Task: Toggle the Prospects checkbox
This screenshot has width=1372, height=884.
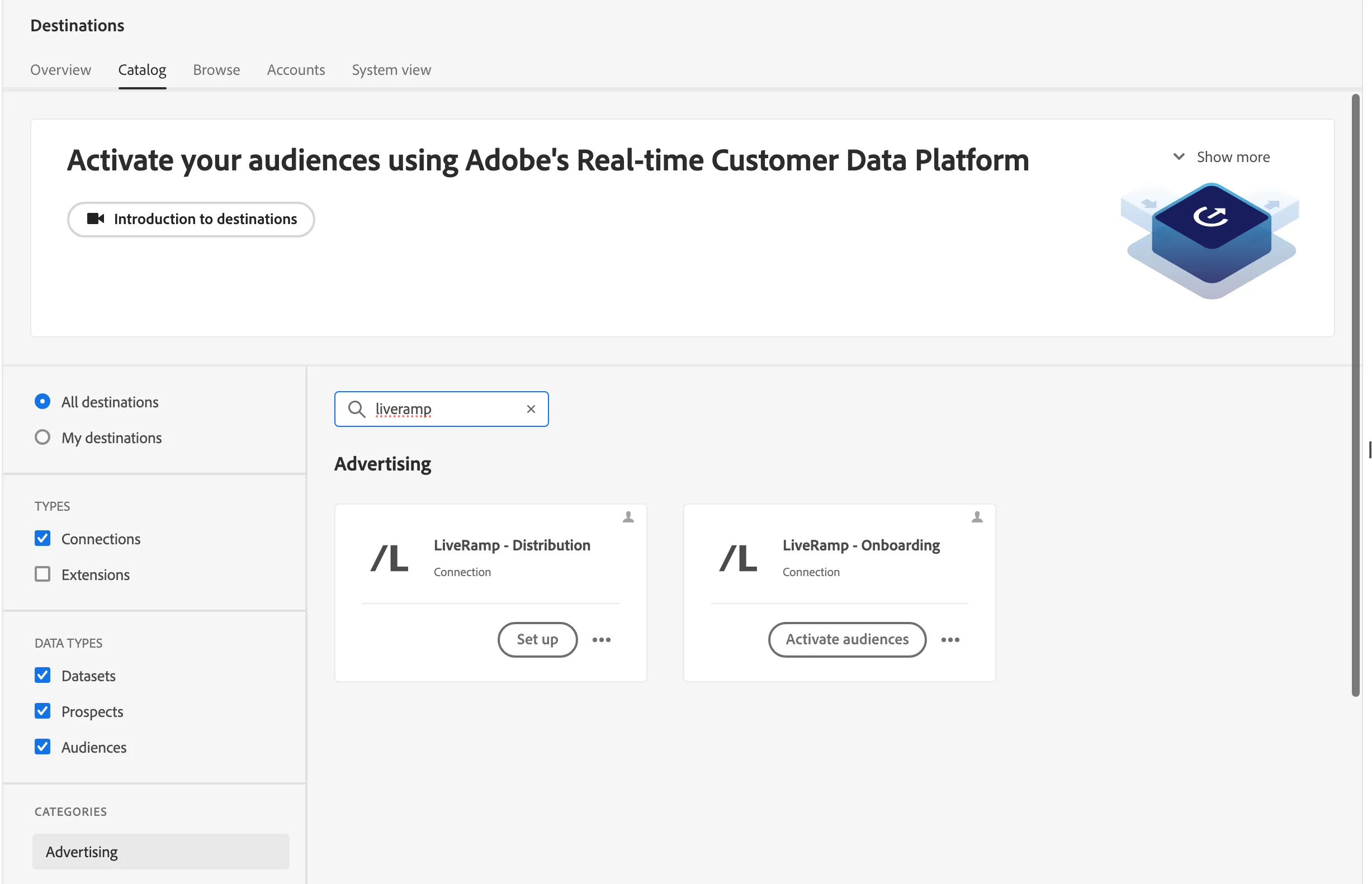Action: [x=42, y=711]
